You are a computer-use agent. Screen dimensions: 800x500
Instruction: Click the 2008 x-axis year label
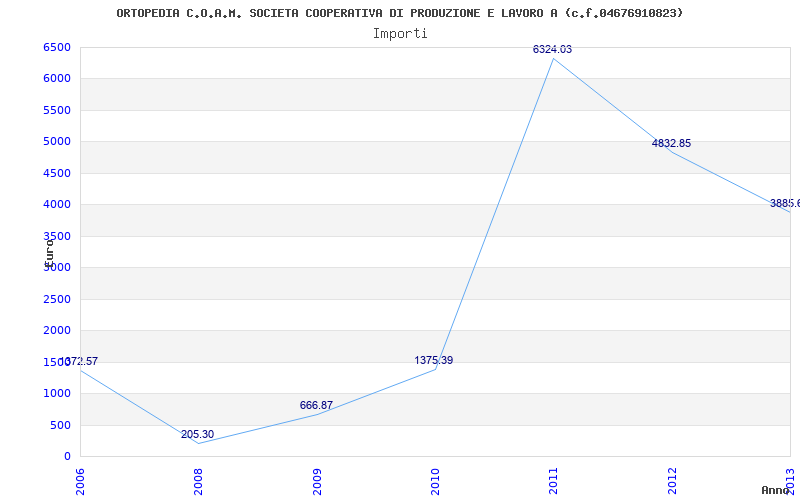[198, 482]
